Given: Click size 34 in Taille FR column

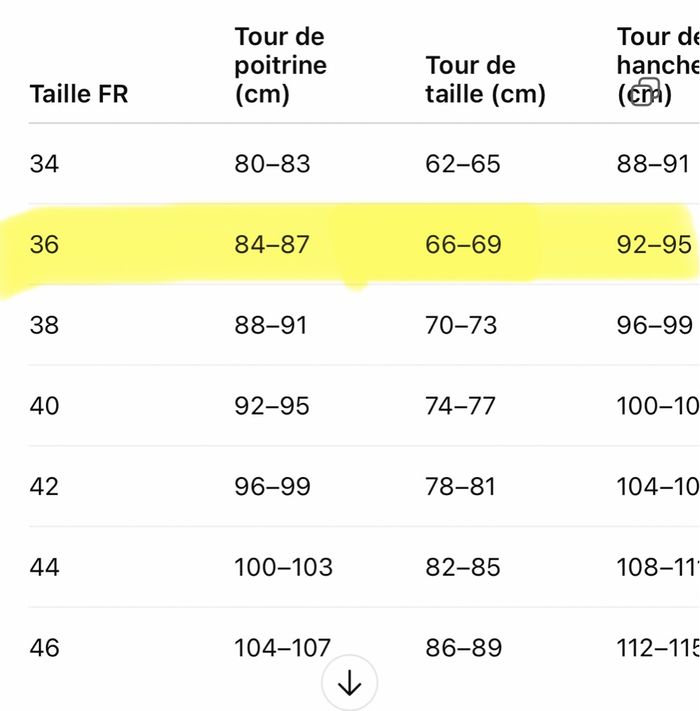Looking at the screenshot, I should coord(45,164).
